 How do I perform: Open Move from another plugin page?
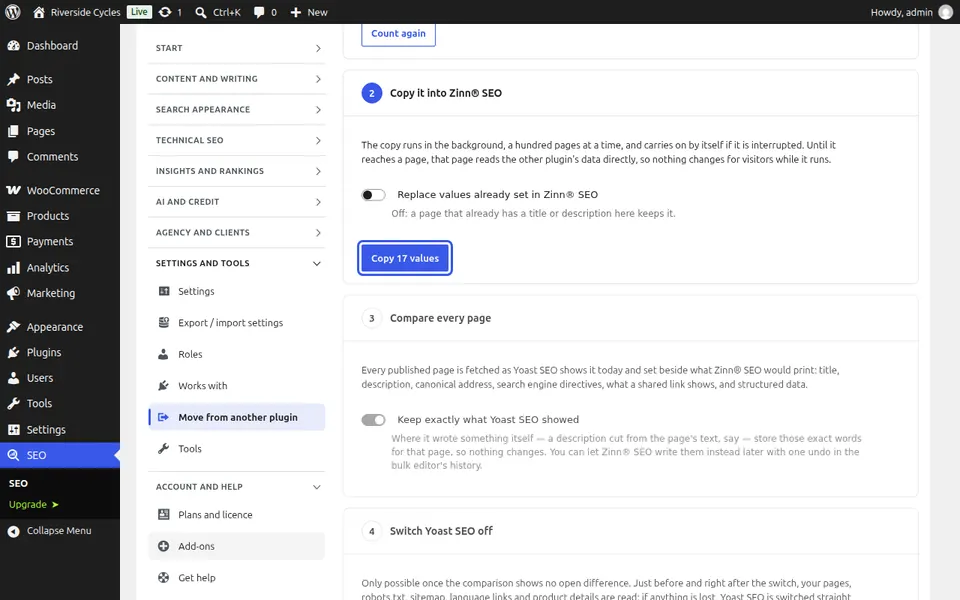pos(237,417)
